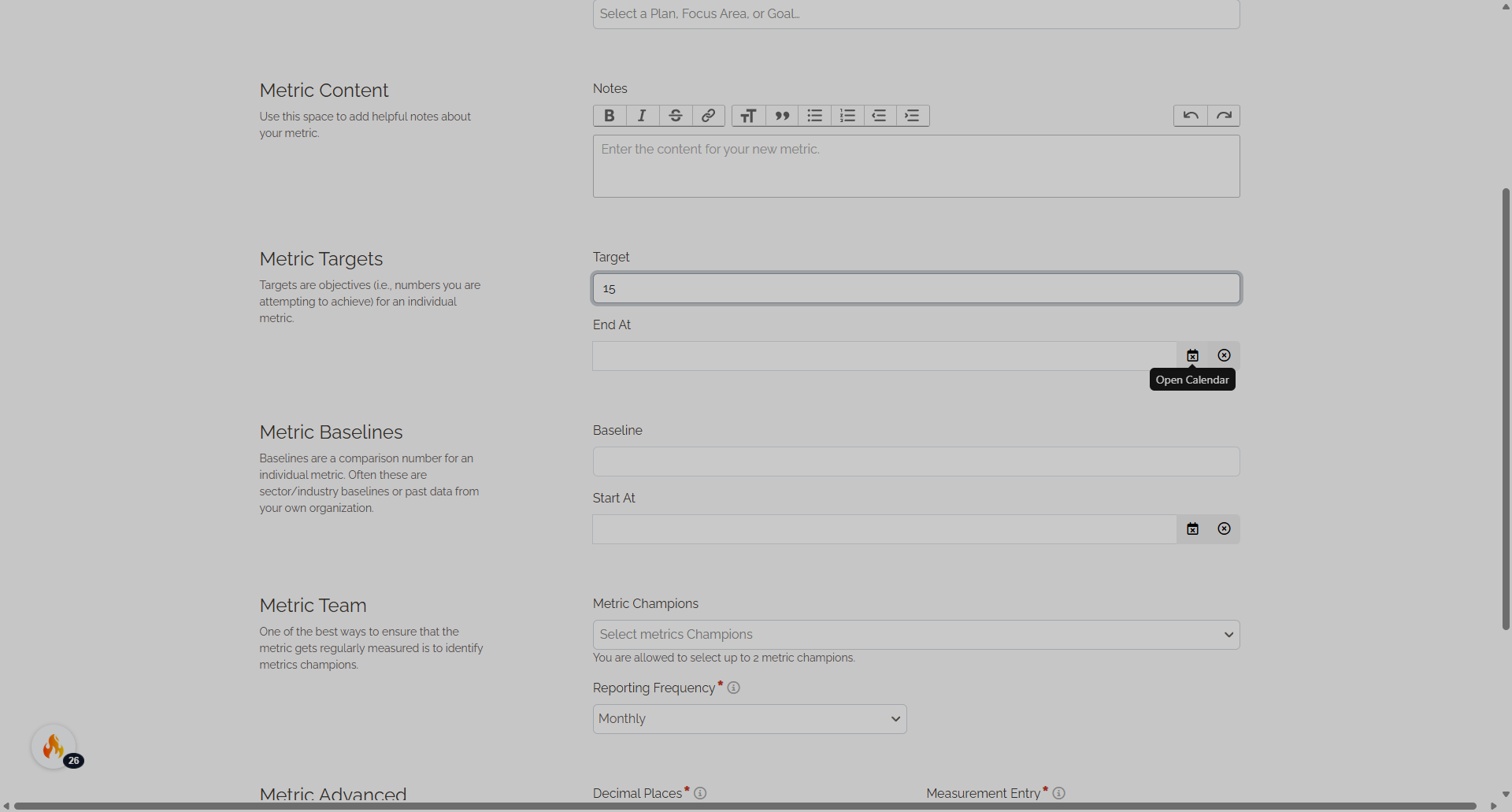Viewport: 1512px width, 812px height.
Task: Apply strikethrough formatting in Notes
Action: tap(676, 116)
